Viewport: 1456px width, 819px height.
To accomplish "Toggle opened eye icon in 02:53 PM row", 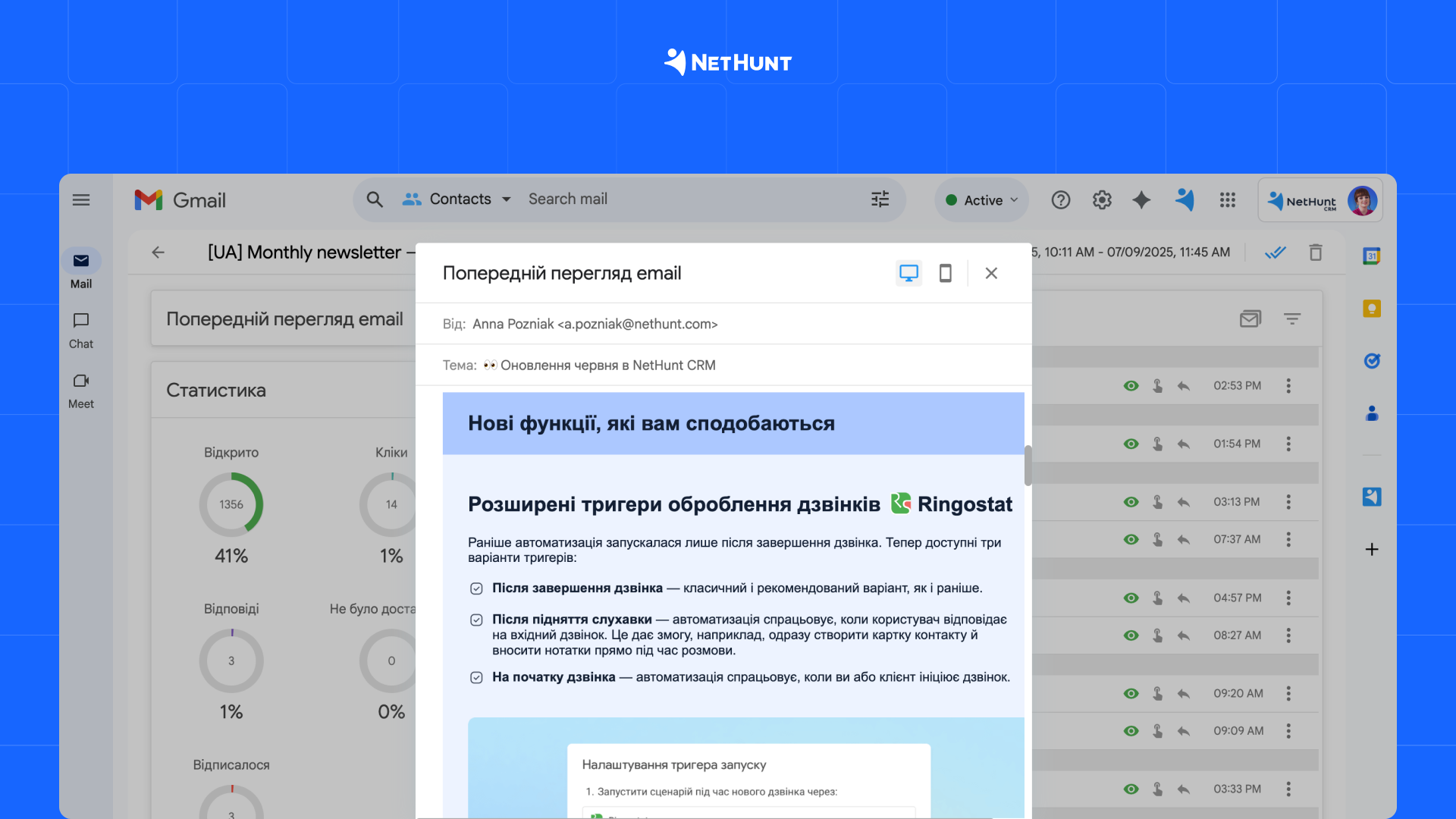I will click(x=1131, y=386).
